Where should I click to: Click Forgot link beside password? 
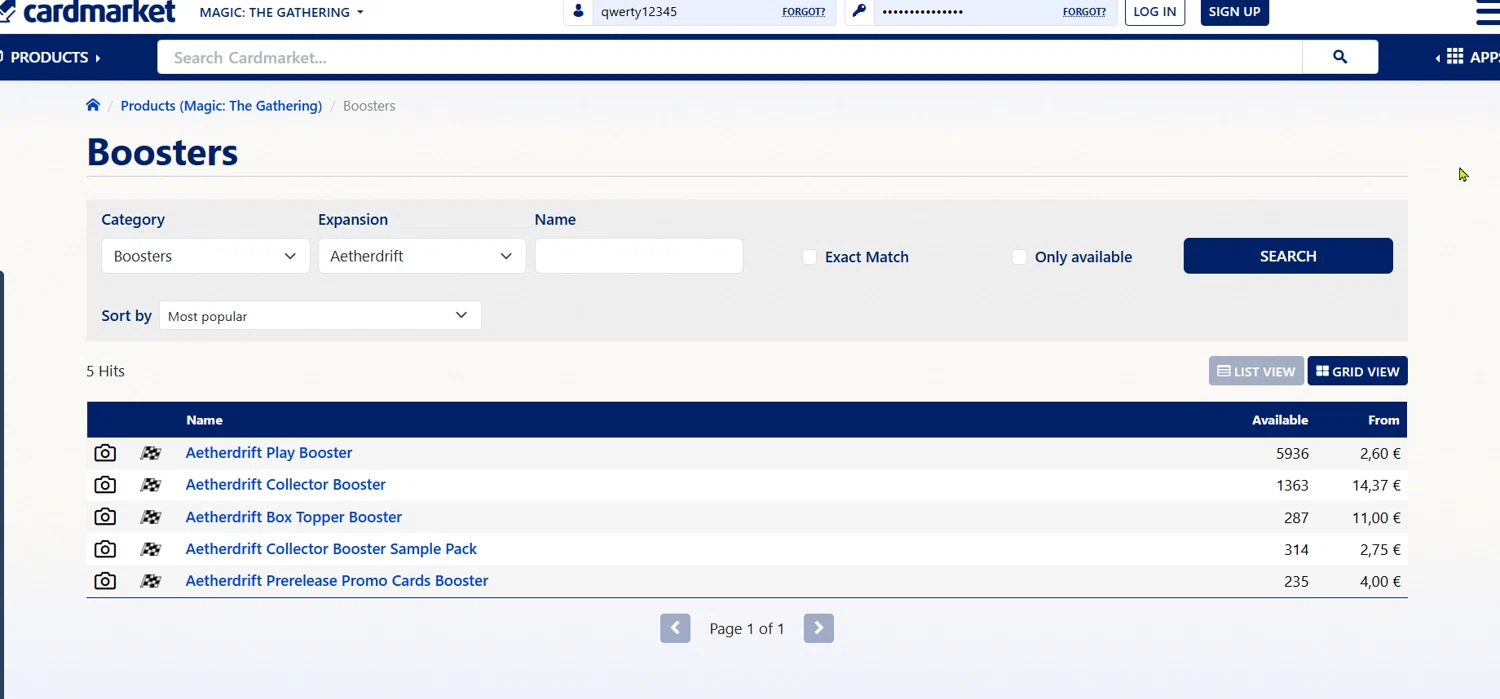(x=1084, y=12)
